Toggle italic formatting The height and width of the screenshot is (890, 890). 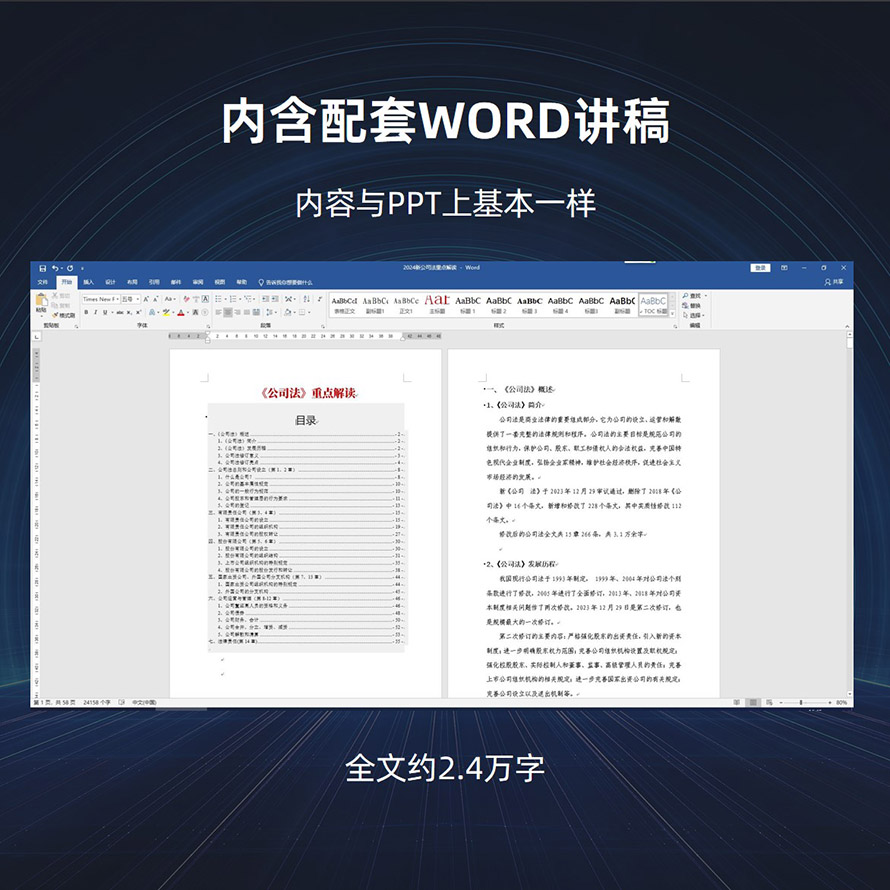pyautogui.click(x=95, y=312)
